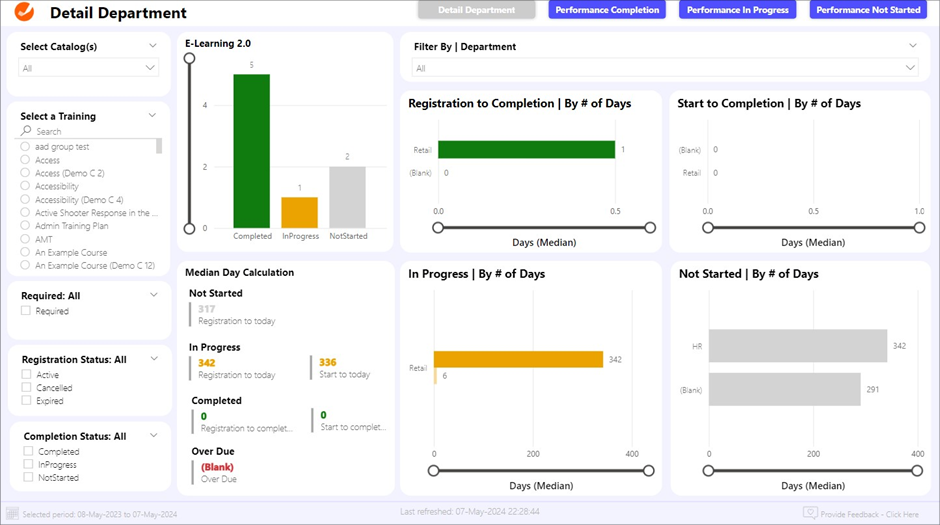Open the Select Catalog(s) All dropdown

click(x=89, y=68)
